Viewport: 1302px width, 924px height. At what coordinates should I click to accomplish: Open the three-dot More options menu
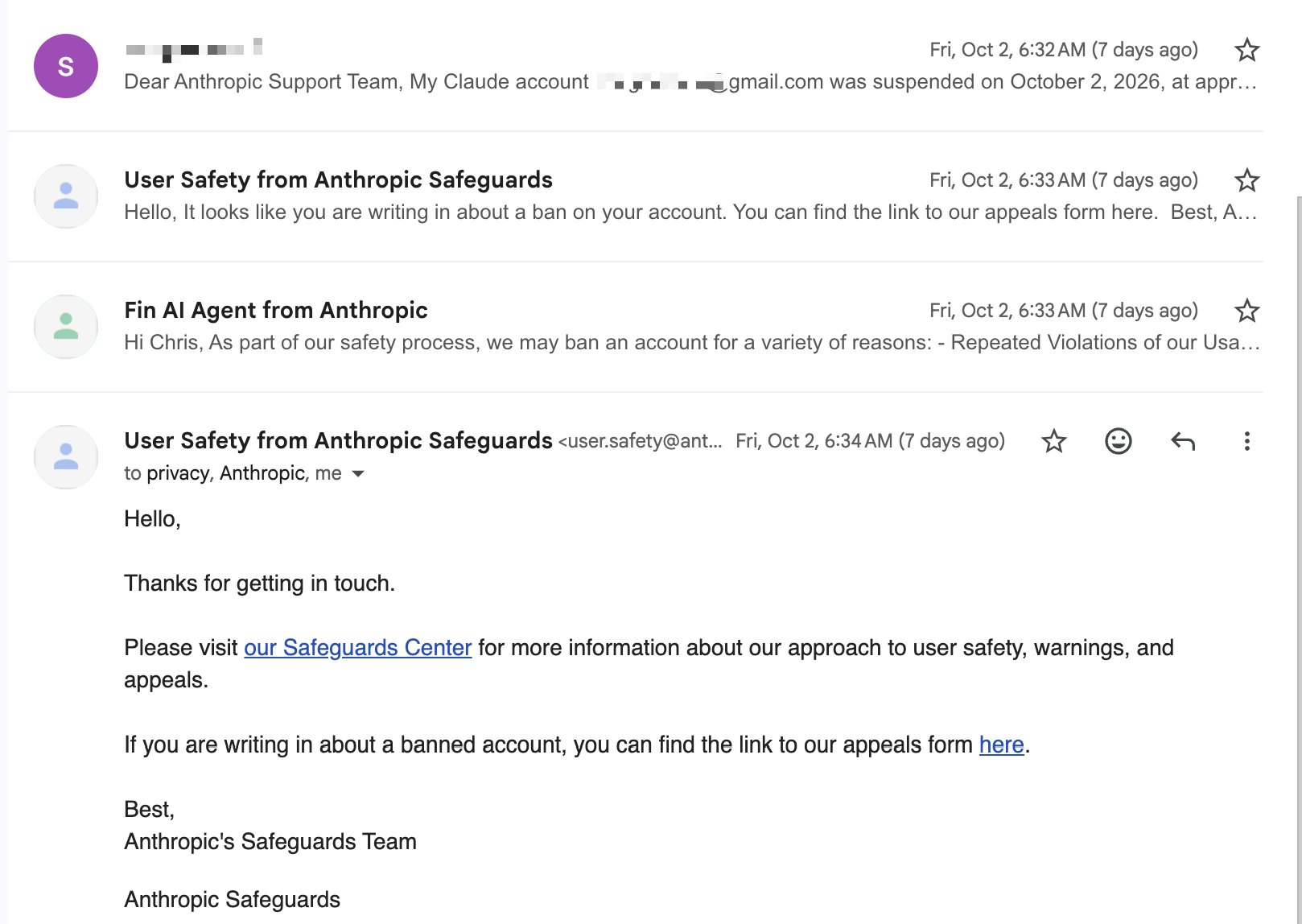tap(1246, 441)
